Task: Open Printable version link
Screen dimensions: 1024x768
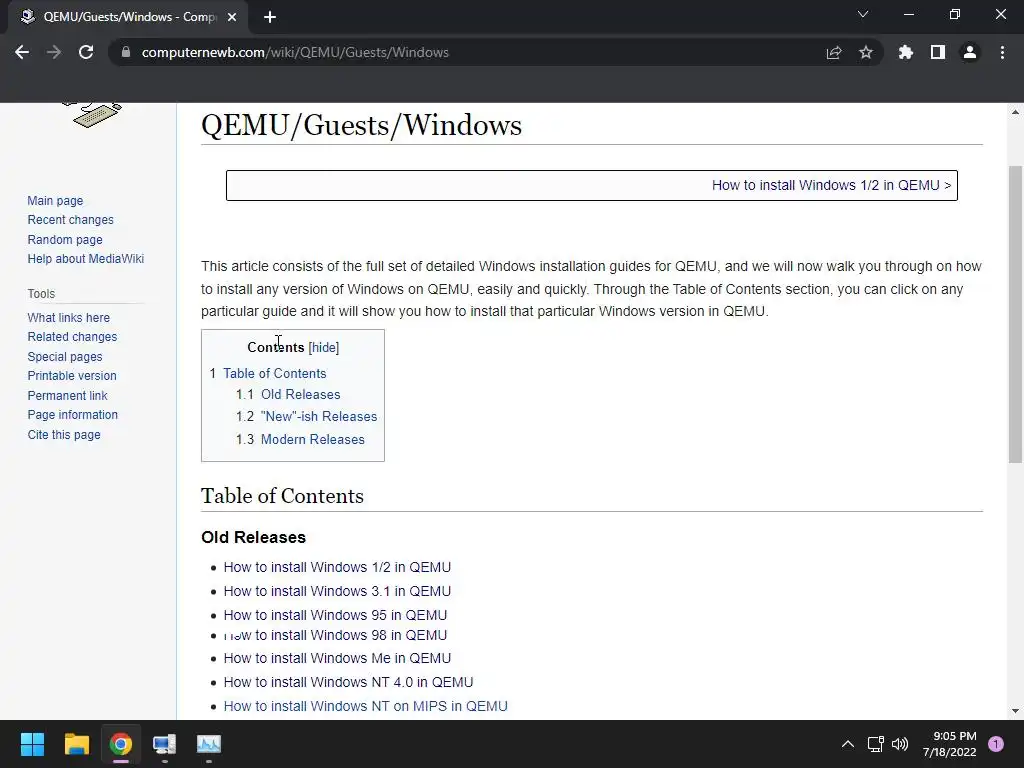Action: click(x=72, y=376)
